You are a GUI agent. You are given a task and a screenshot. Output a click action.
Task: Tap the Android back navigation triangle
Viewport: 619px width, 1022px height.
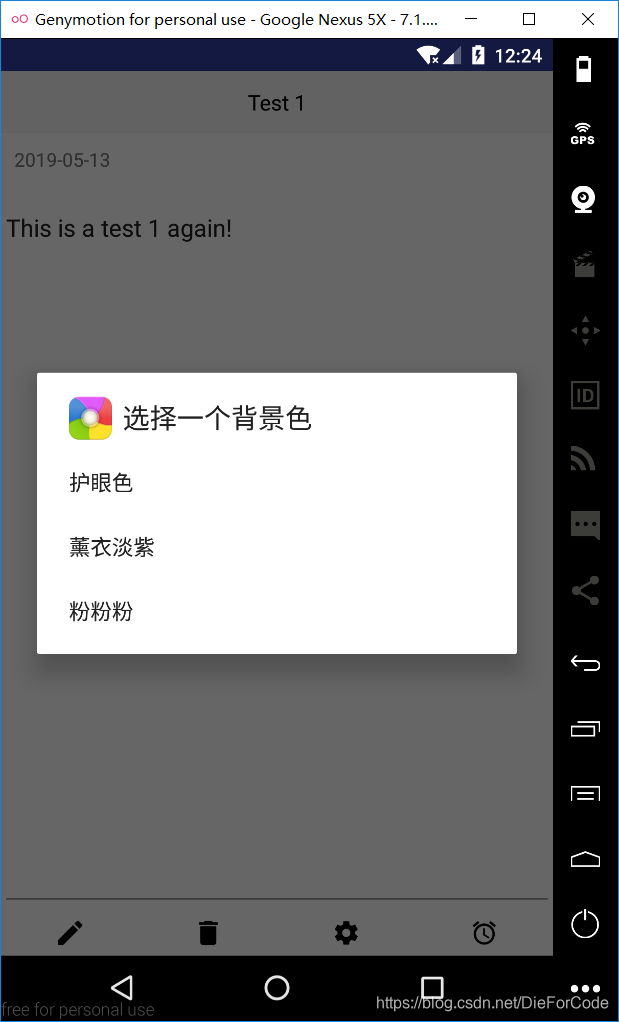tap(122, 987)
